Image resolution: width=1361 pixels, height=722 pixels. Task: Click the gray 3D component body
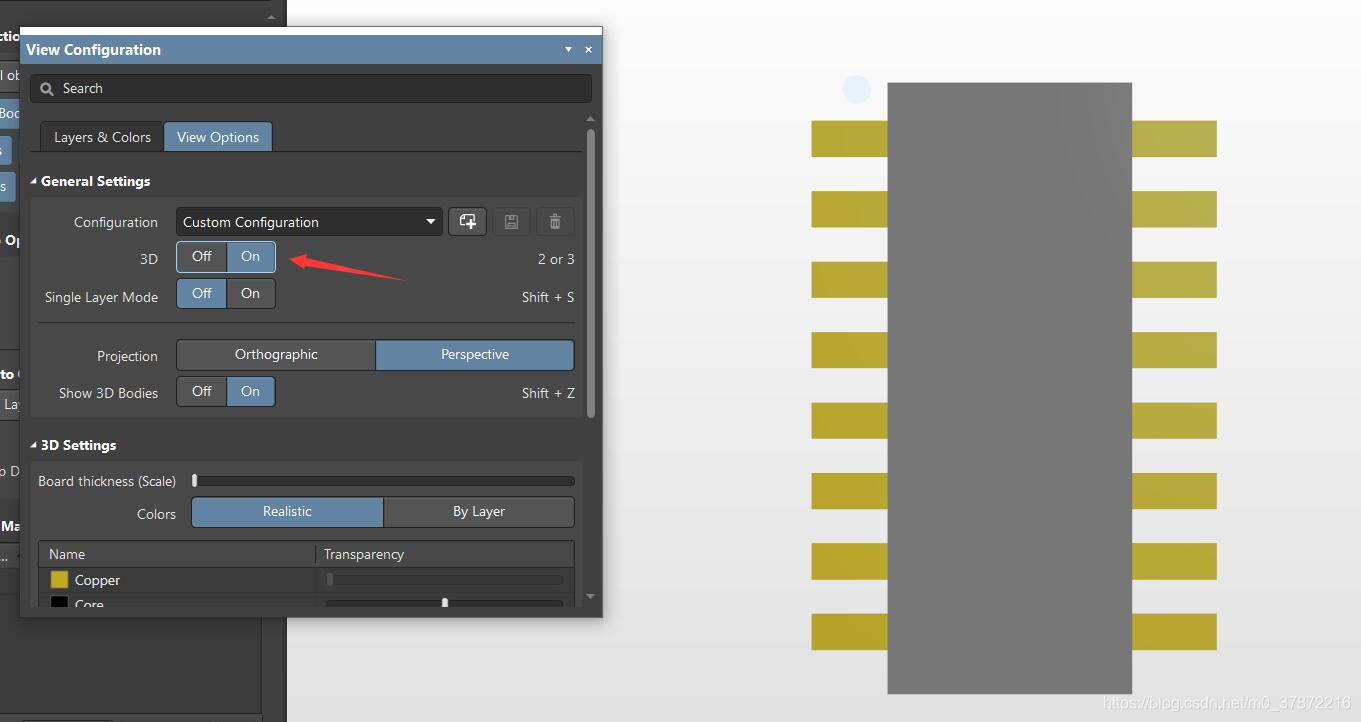pyautogui.click(x=1009, y=388)
